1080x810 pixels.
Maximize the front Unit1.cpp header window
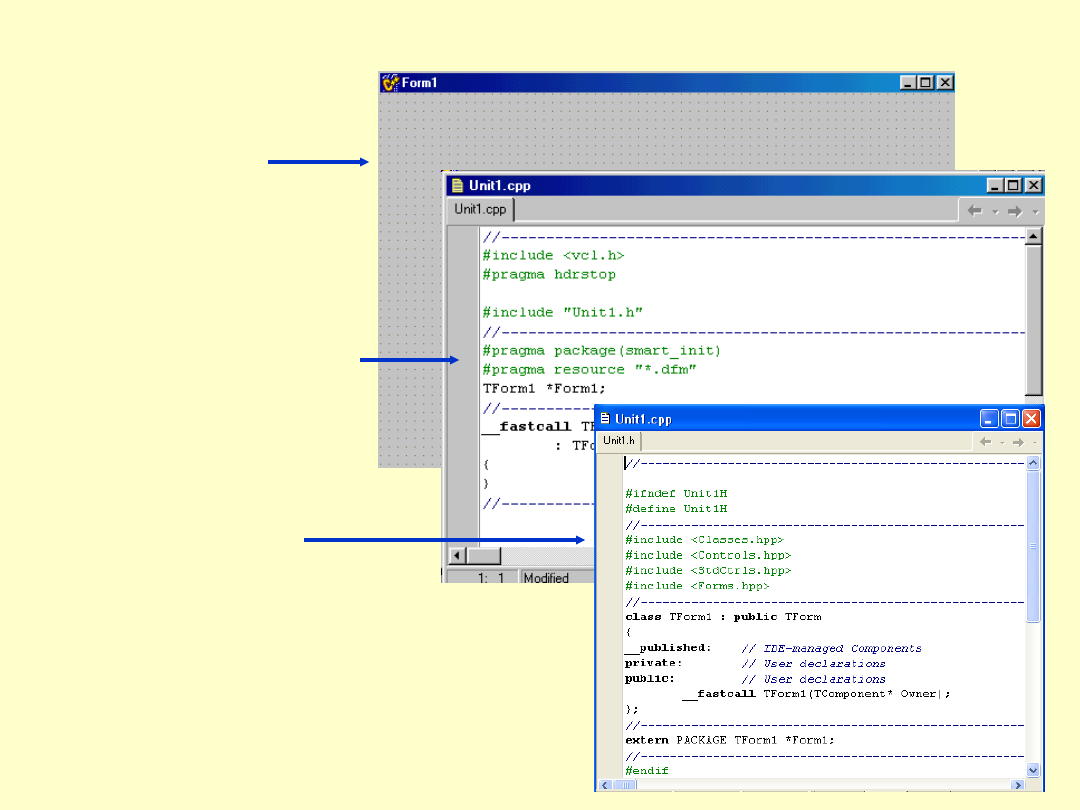click(1010, 419)
